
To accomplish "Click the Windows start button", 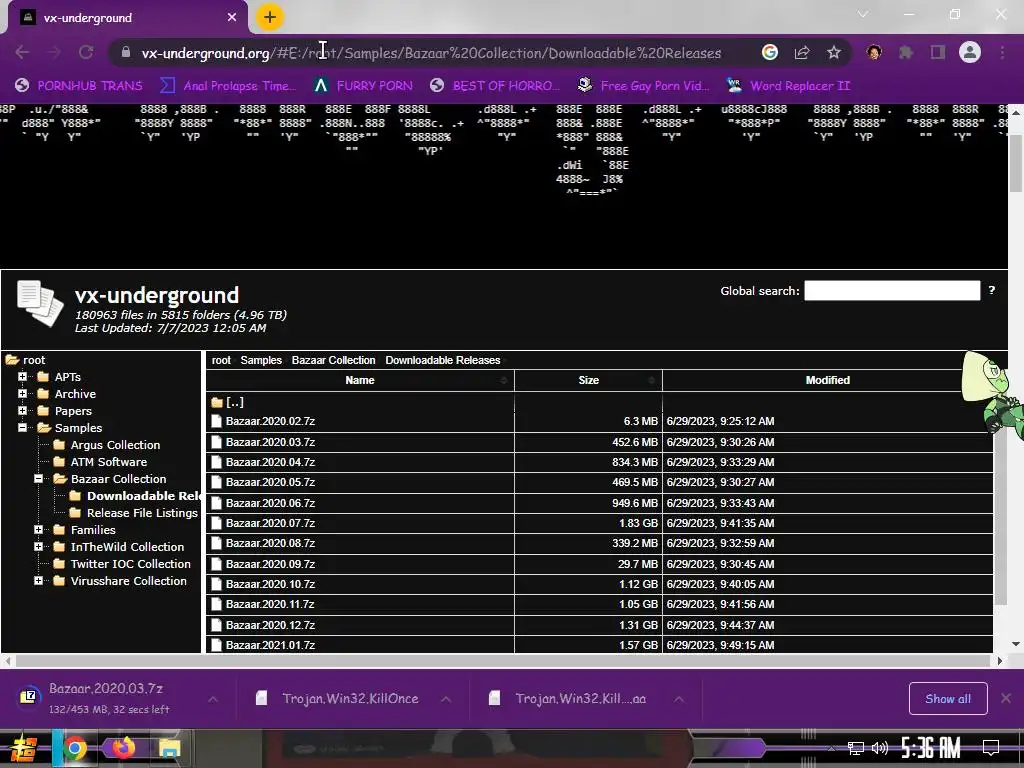I will pyautogui.click(x=22, y=748).
